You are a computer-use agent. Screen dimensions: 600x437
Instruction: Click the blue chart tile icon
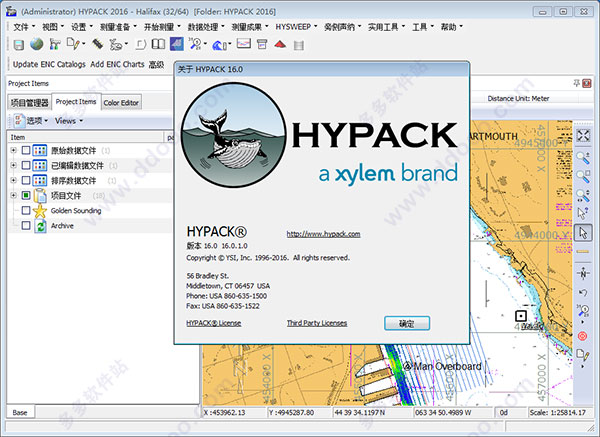pos(176,44)
